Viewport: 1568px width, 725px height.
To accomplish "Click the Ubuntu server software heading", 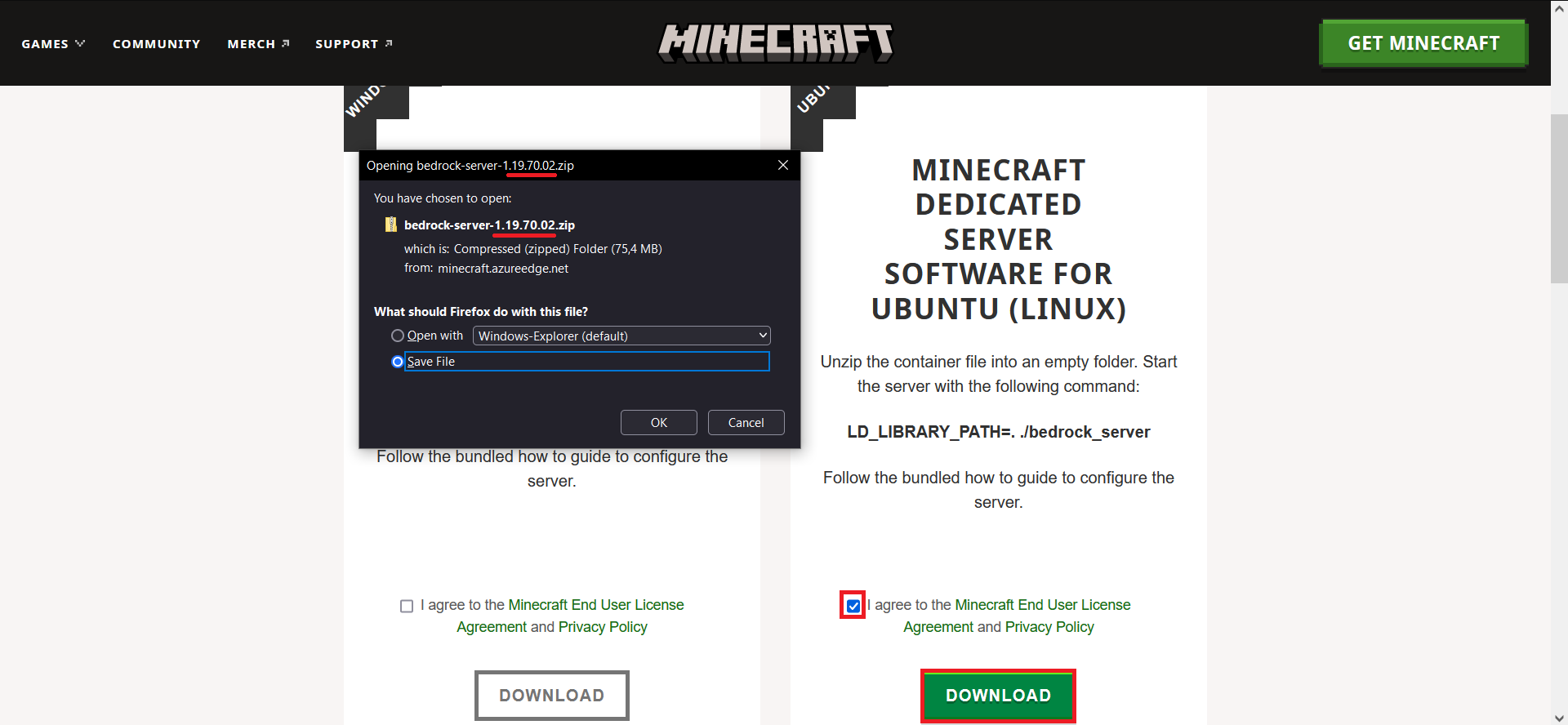I will coord(998,239).
